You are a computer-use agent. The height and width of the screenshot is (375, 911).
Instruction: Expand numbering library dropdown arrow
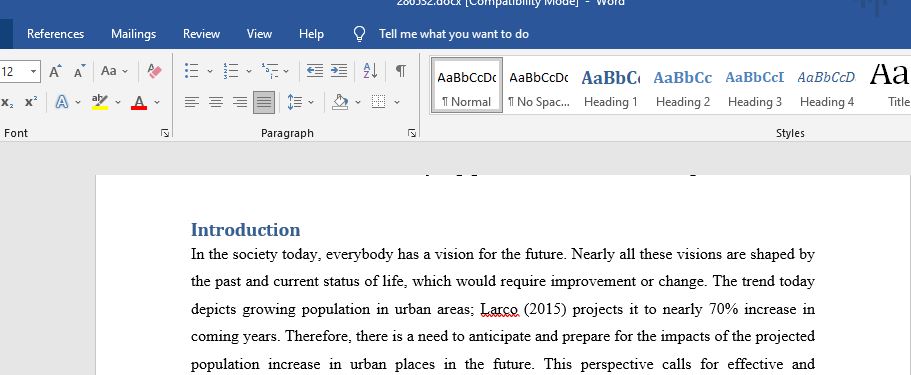pos(249,72)
